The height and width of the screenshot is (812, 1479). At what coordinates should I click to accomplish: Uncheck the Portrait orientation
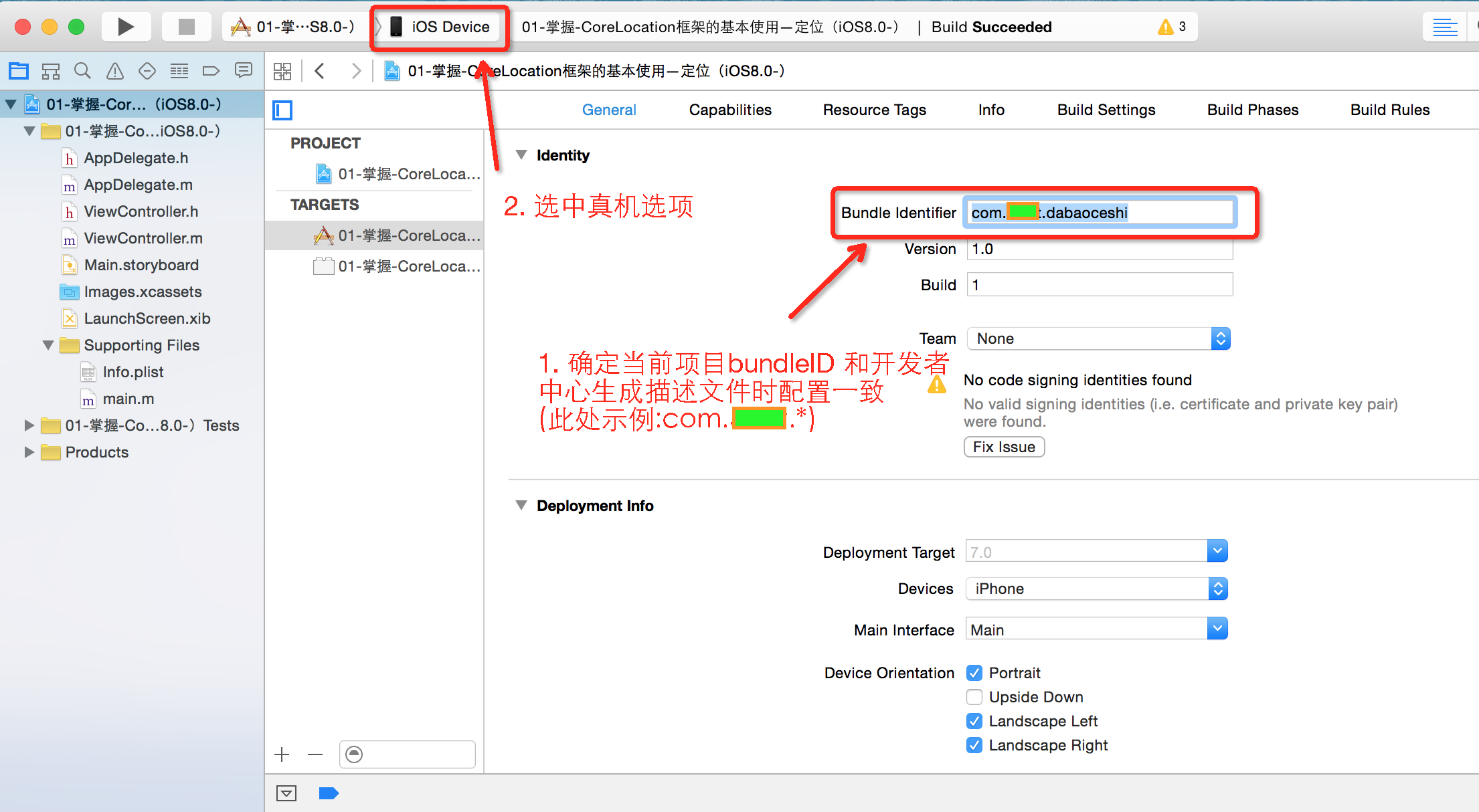(974, 672)
